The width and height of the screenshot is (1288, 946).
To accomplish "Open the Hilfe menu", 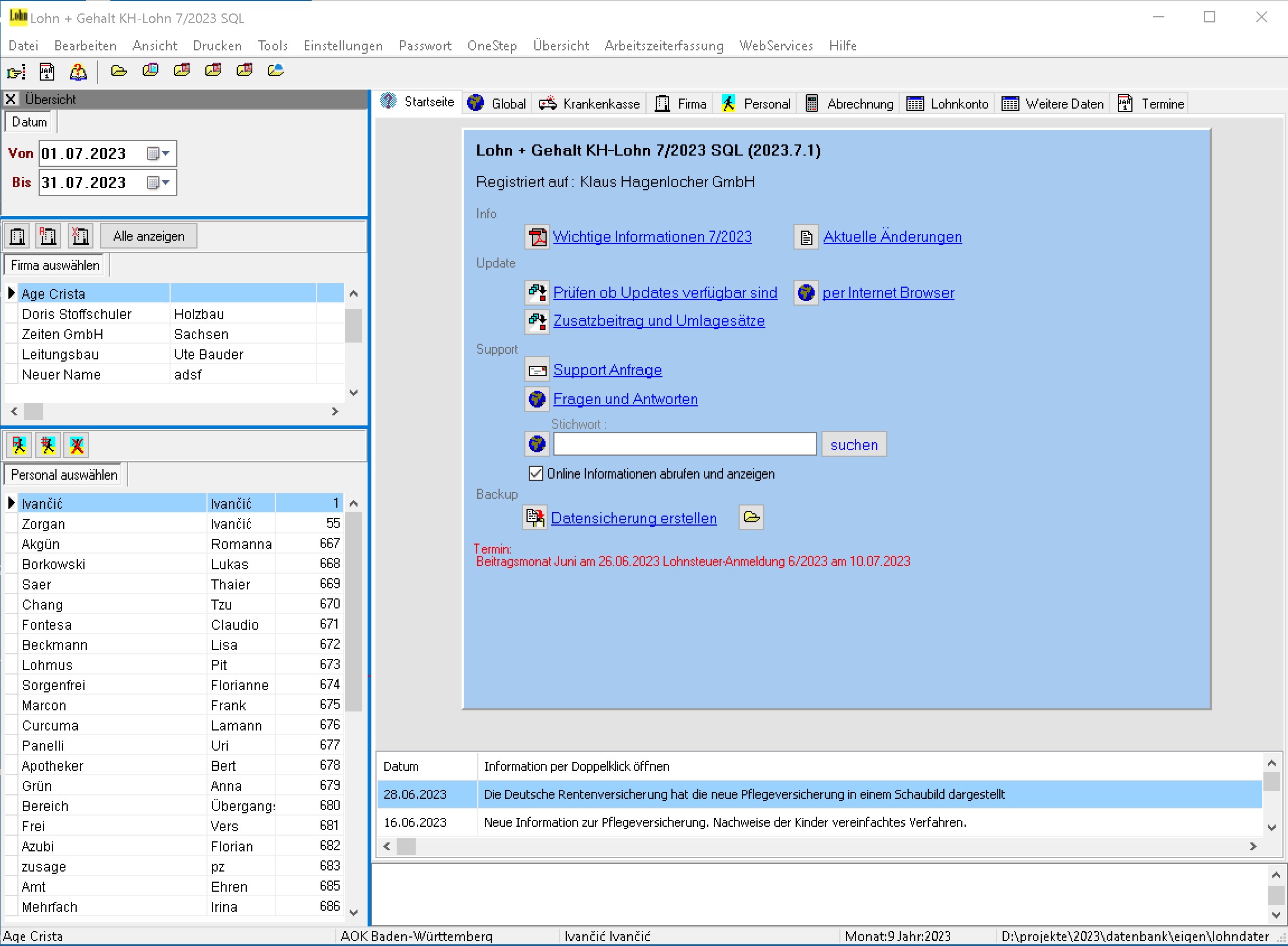I will click(843, 45).
